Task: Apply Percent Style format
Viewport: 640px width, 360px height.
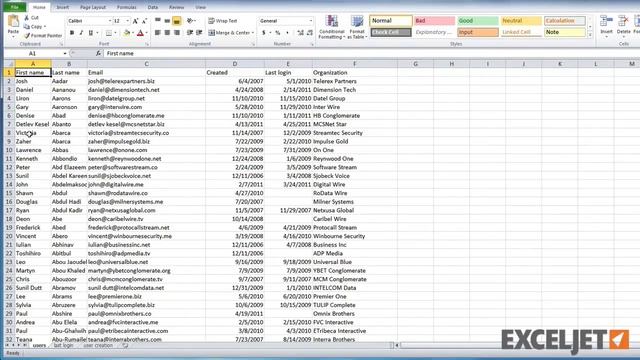Action: (x=278, y=33)
